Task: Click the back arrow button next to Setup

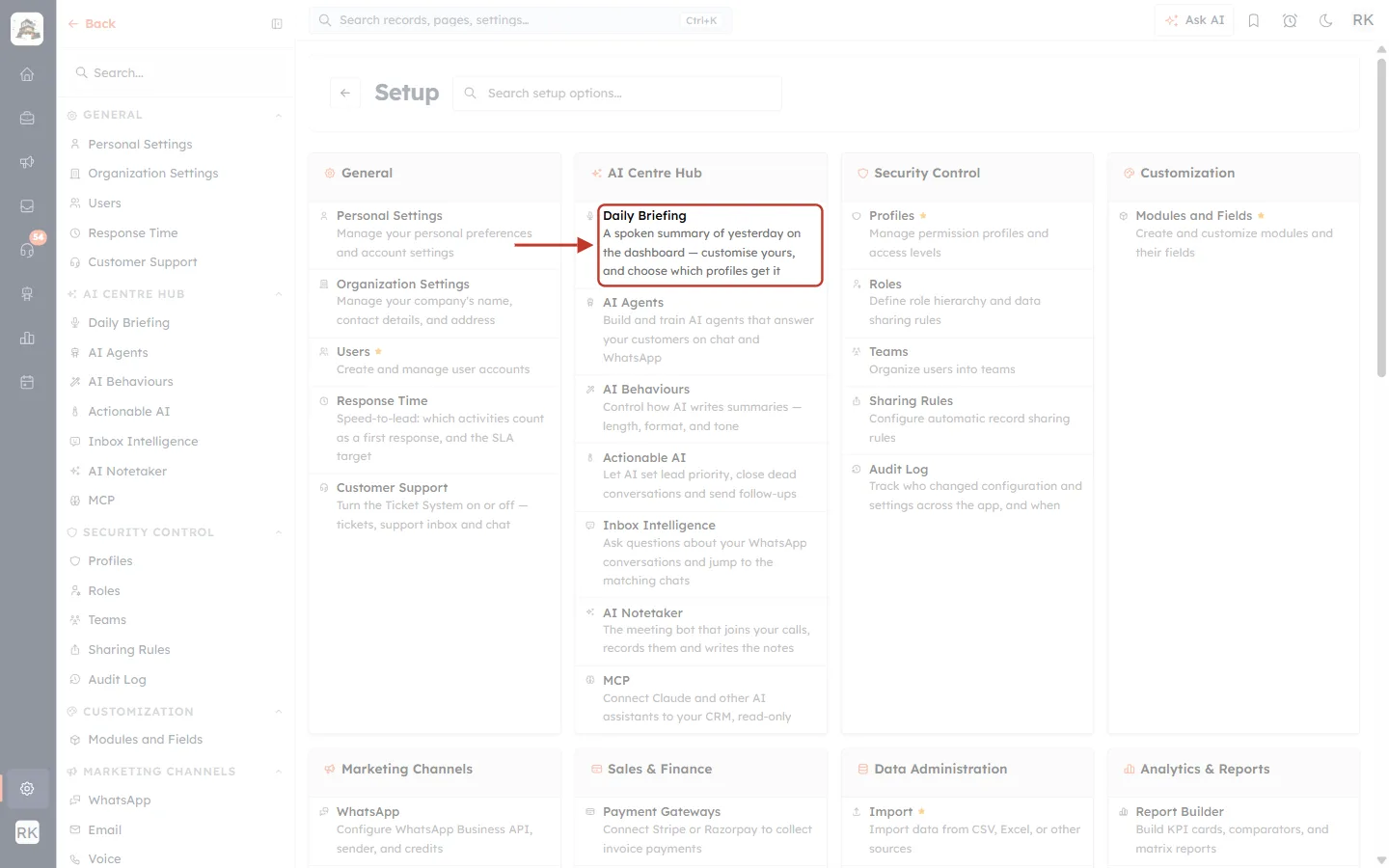Action: coord(345,93)
